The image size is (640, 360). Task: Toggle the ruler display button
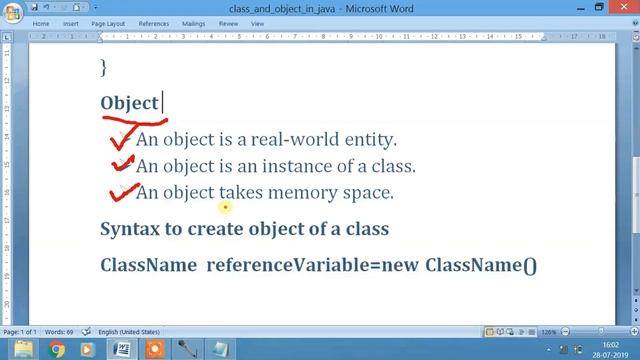point(636,37)
